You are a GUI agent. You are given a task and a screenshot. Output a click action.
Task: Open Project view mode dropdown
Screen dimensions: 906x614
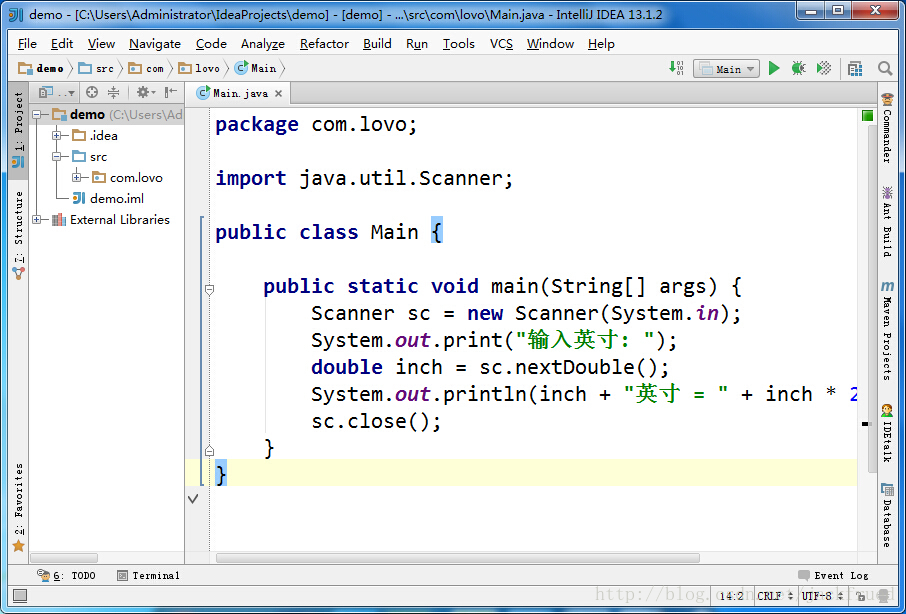57,92
